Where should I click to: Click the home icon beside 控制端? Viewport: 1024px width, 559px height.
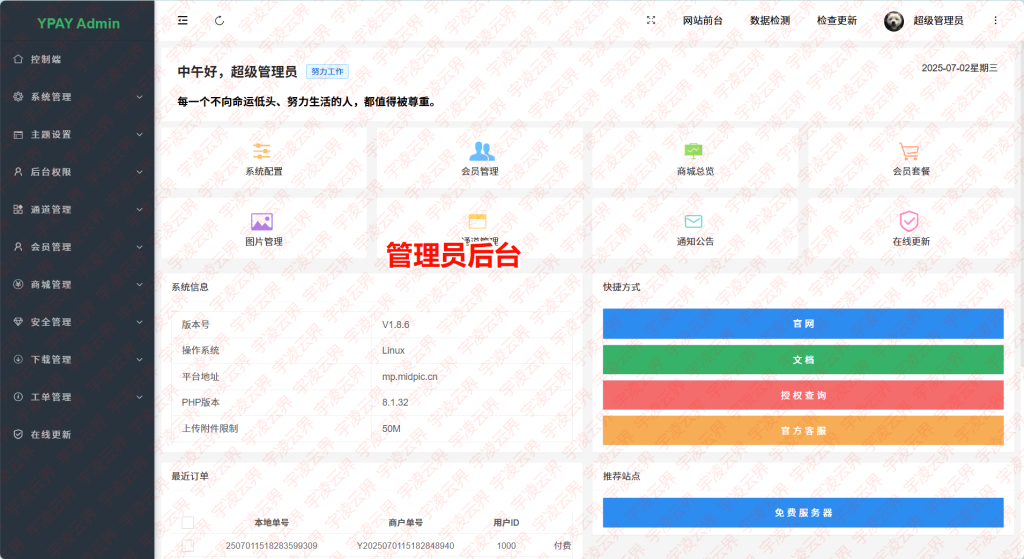(18, 59)
